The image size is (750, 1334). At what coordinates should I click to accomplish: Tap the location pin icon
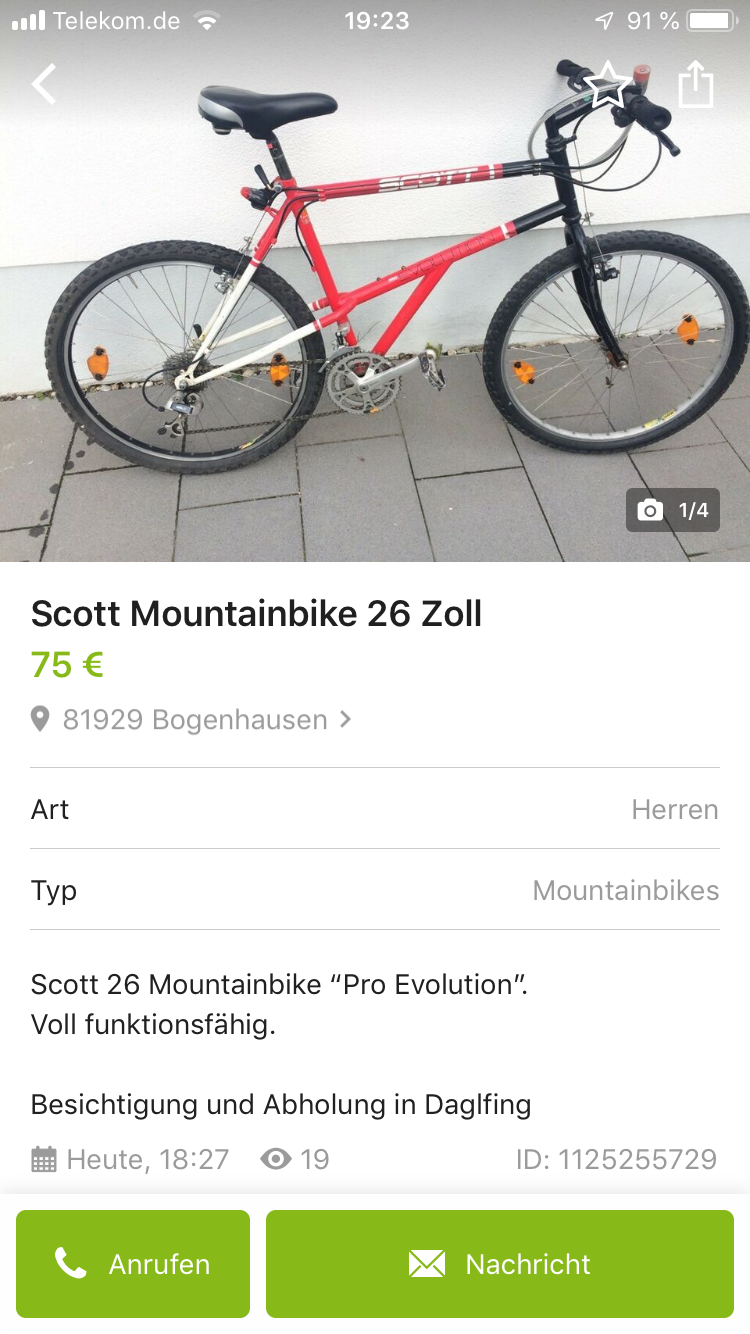coord(40,720)
